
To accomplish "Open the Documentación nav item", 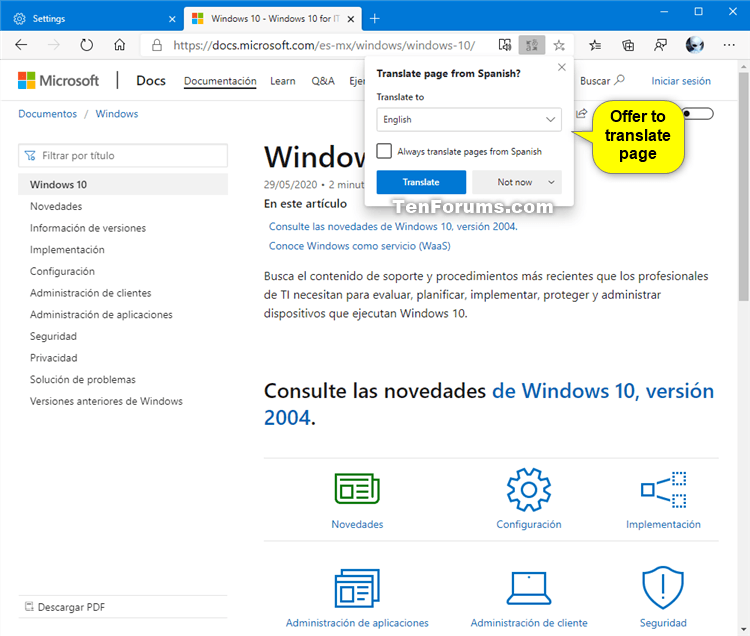I will click(x=220, y=81).
